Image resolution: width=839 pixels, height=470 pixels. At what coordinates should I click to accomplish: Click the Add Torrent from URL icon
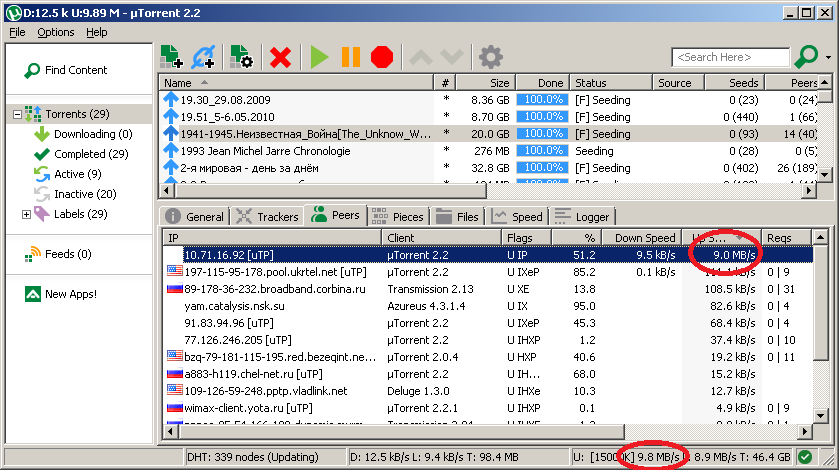(203, 57)
